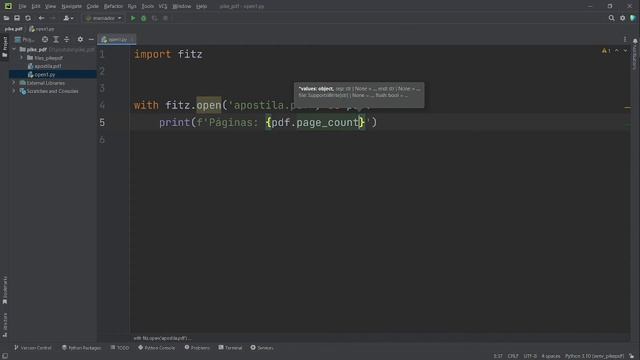
Task: Toggle the Structure side tab
Action: (4, 325)
